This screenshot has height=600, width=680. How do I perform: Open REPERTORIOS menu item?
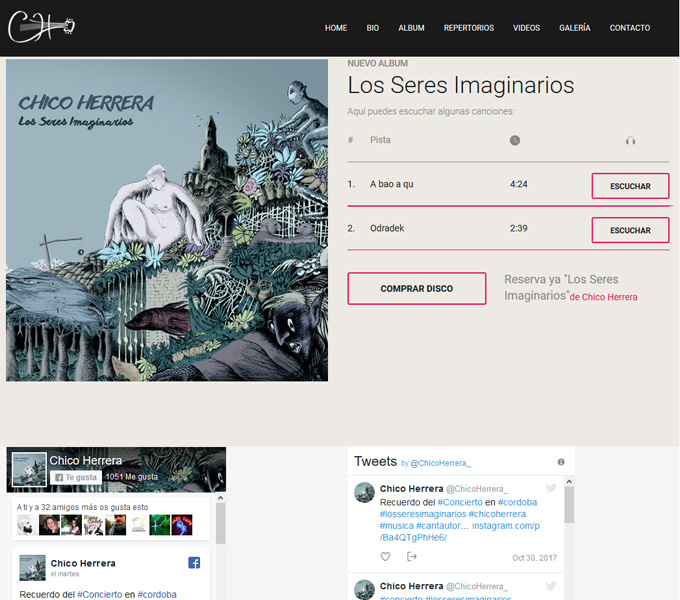(x=469, y=28)
